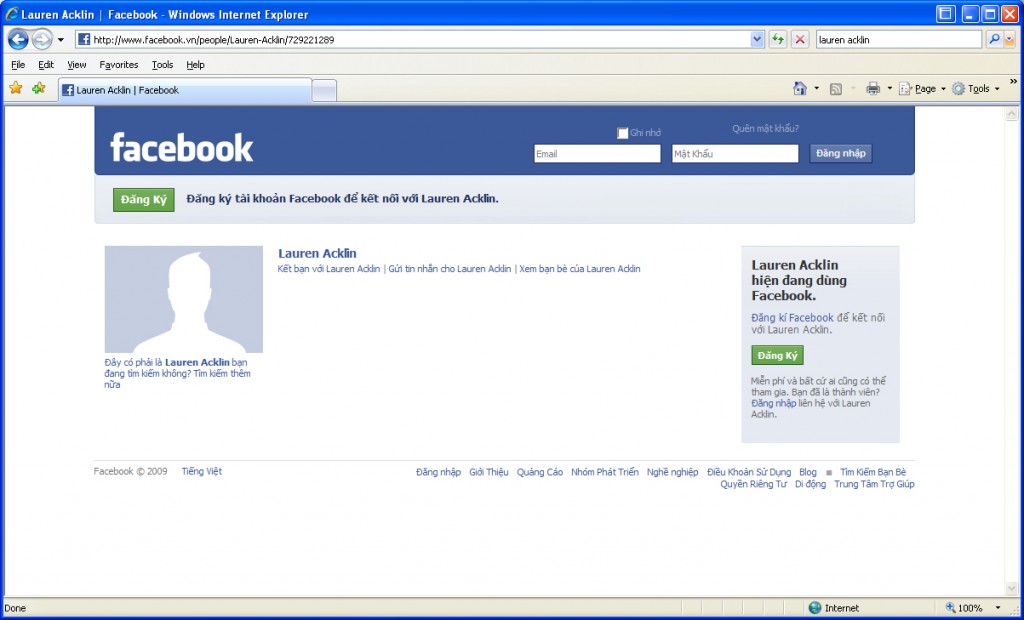Viewport: 1024px width, 620px height.
Task: Click the browser Back arrow button
Action: [18, 40]
